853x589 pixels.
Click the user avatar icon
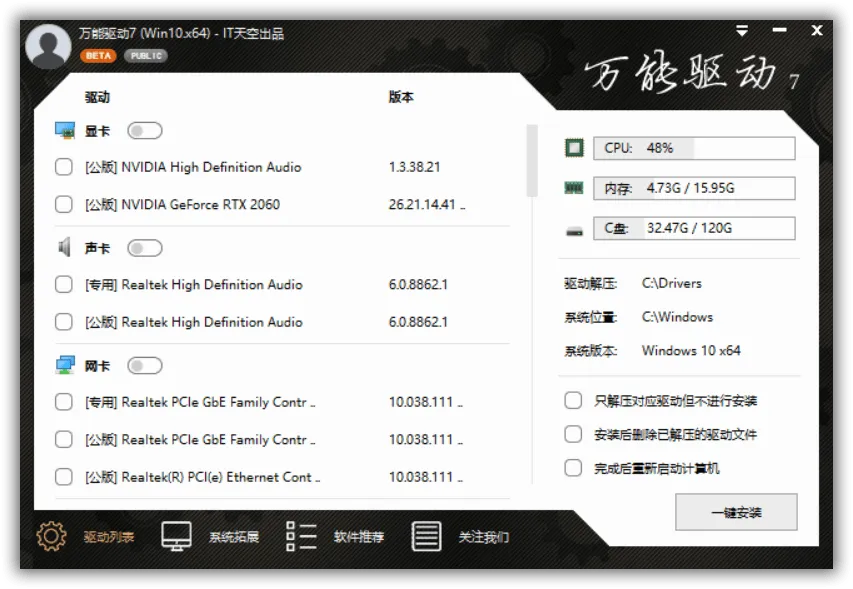[x=48, y=46]
